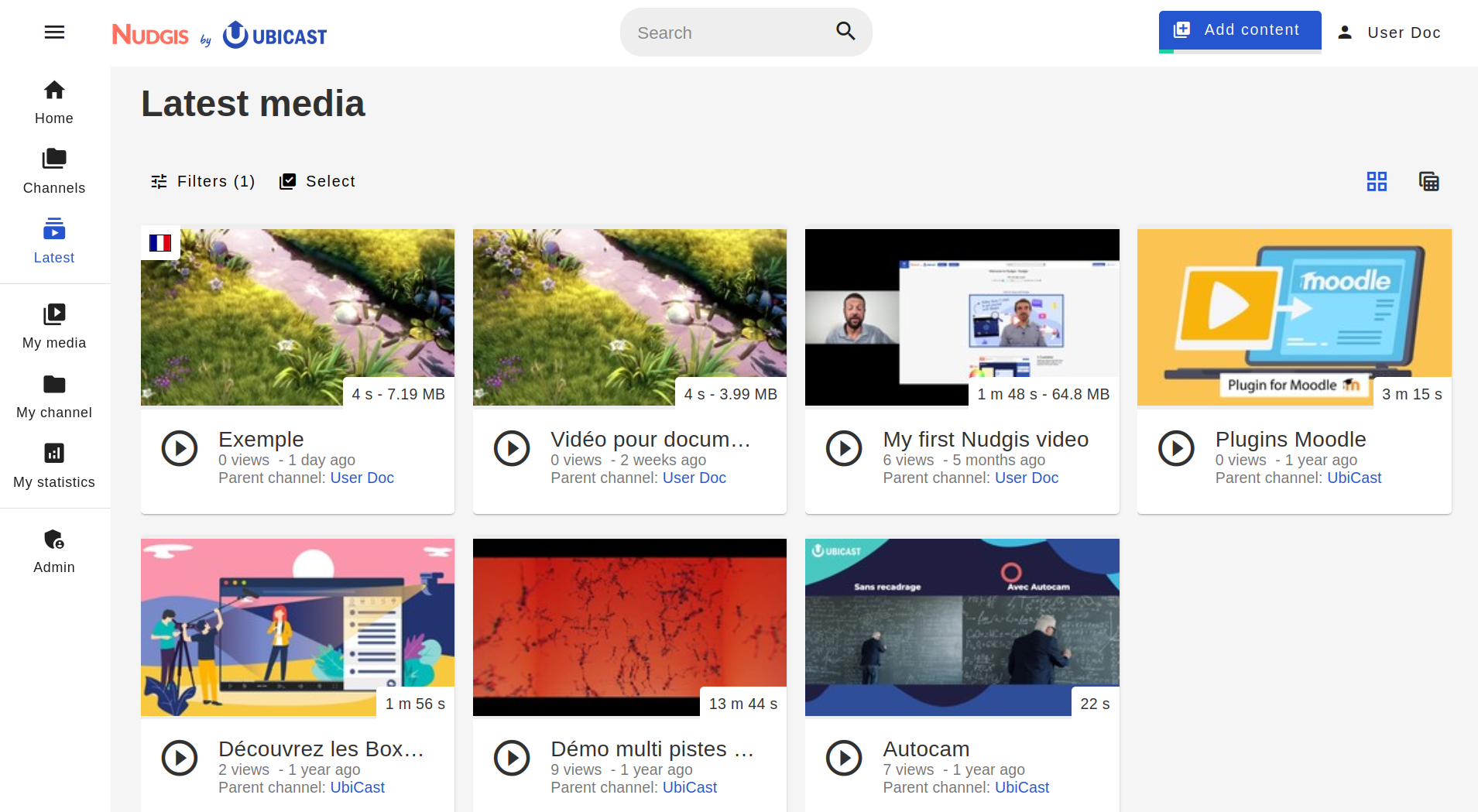Viewport: 1478px width, 812px height.
Task: Click the Add content button
Action: coord(1240,31)
